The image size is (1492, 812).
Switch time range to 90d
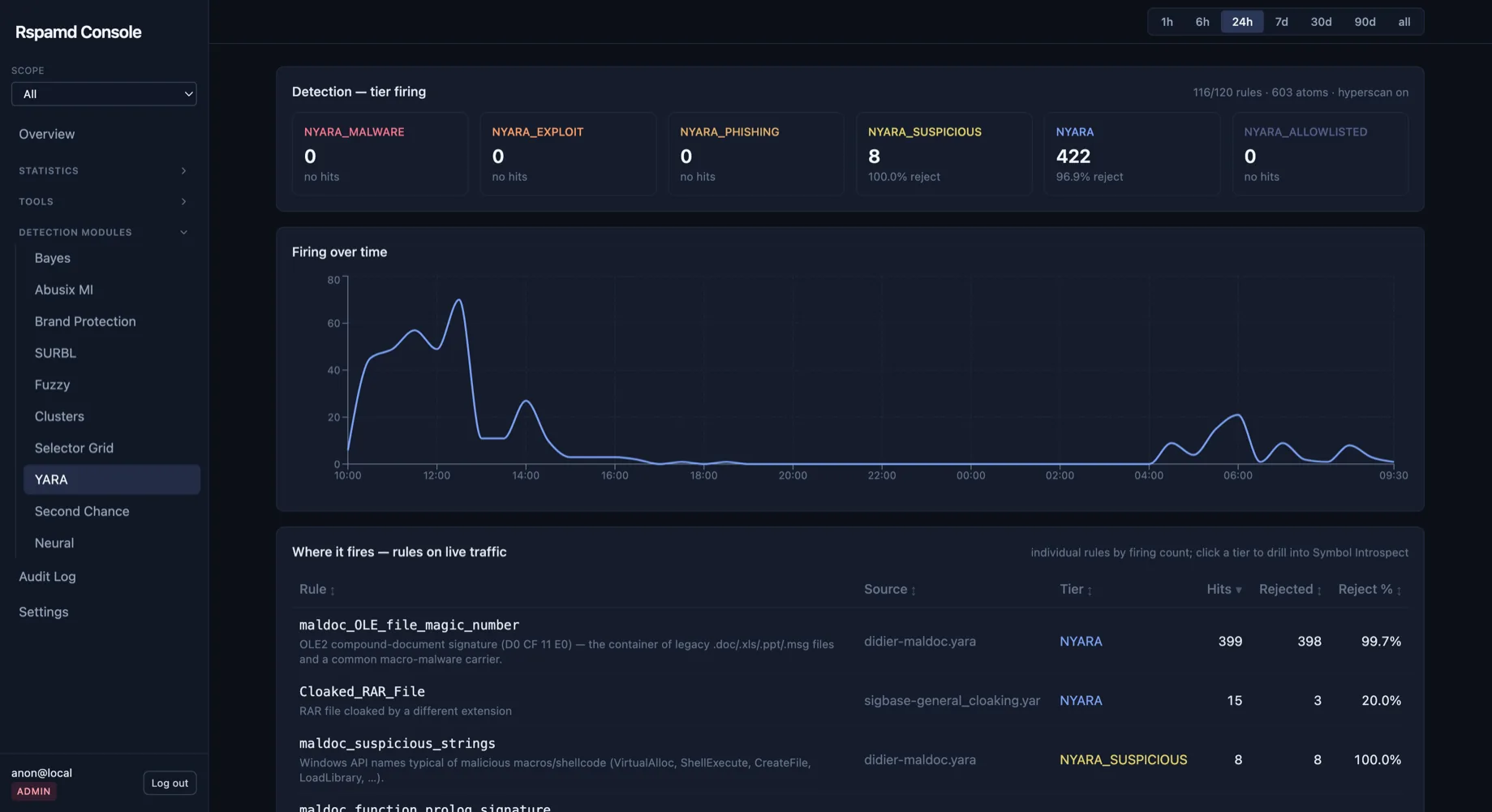click(x=1365, y=22)
